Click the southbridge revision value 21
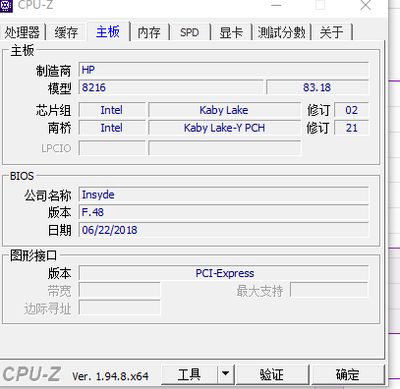This screenshot has height=389, width=400. (352, 128)
